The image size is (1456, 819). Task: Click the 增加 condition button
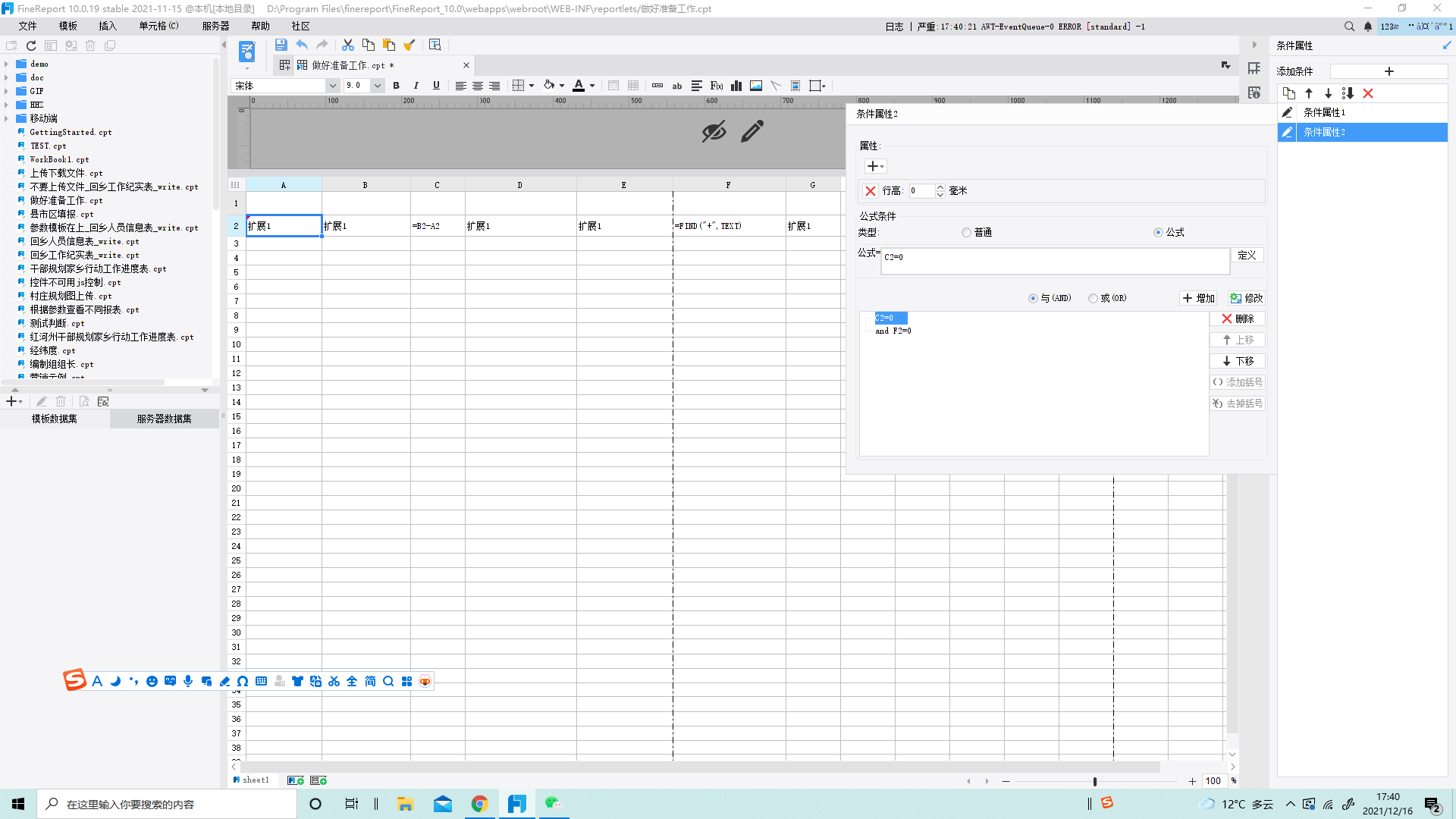(x=1198, y=299)
